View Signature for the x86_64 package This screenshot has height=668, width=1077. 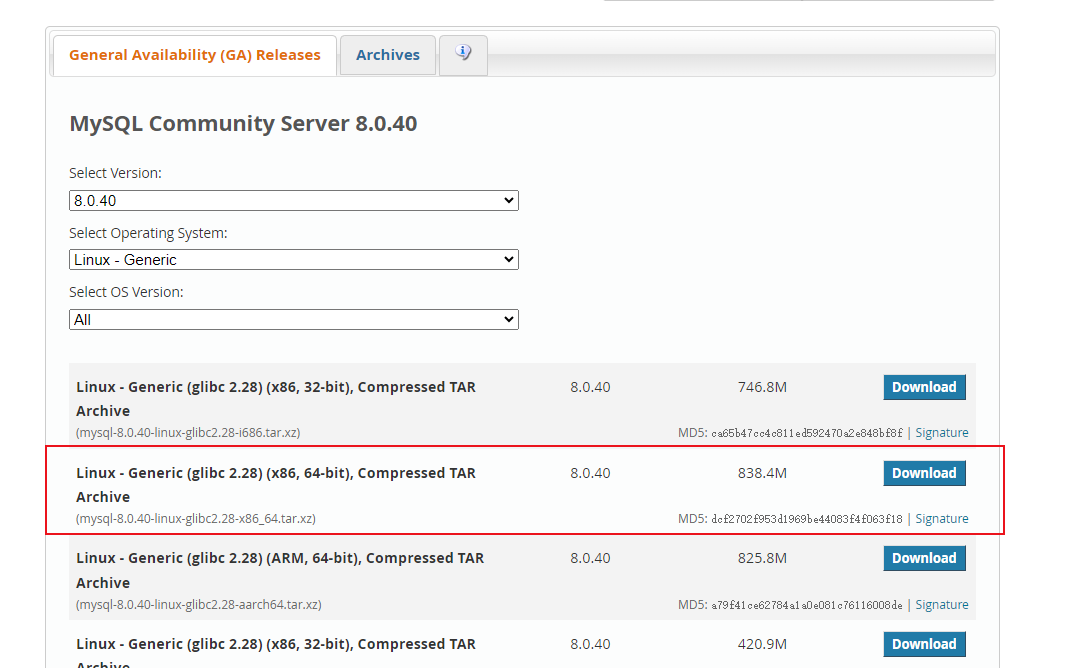click(941, 519)
